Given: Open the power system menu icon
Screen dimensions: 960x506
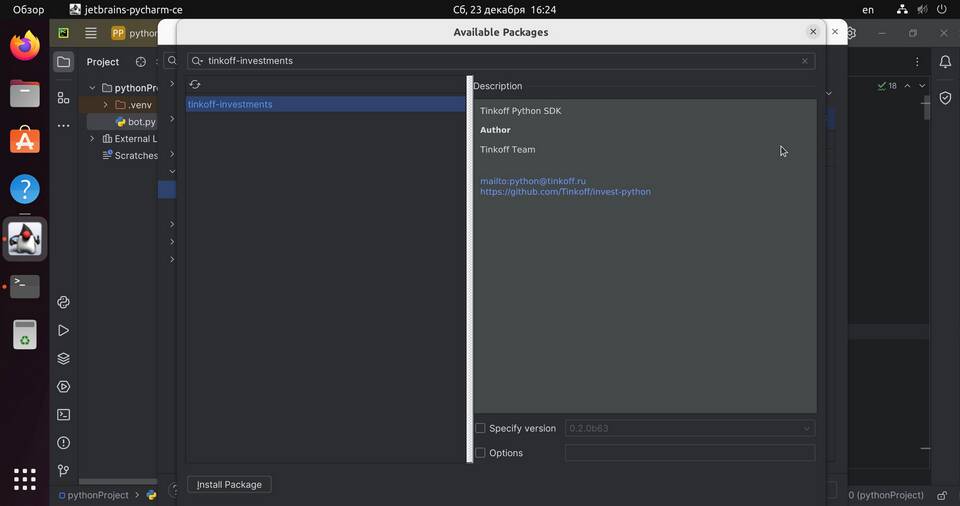Looking at the screenshot, I should tap(942, 9).
